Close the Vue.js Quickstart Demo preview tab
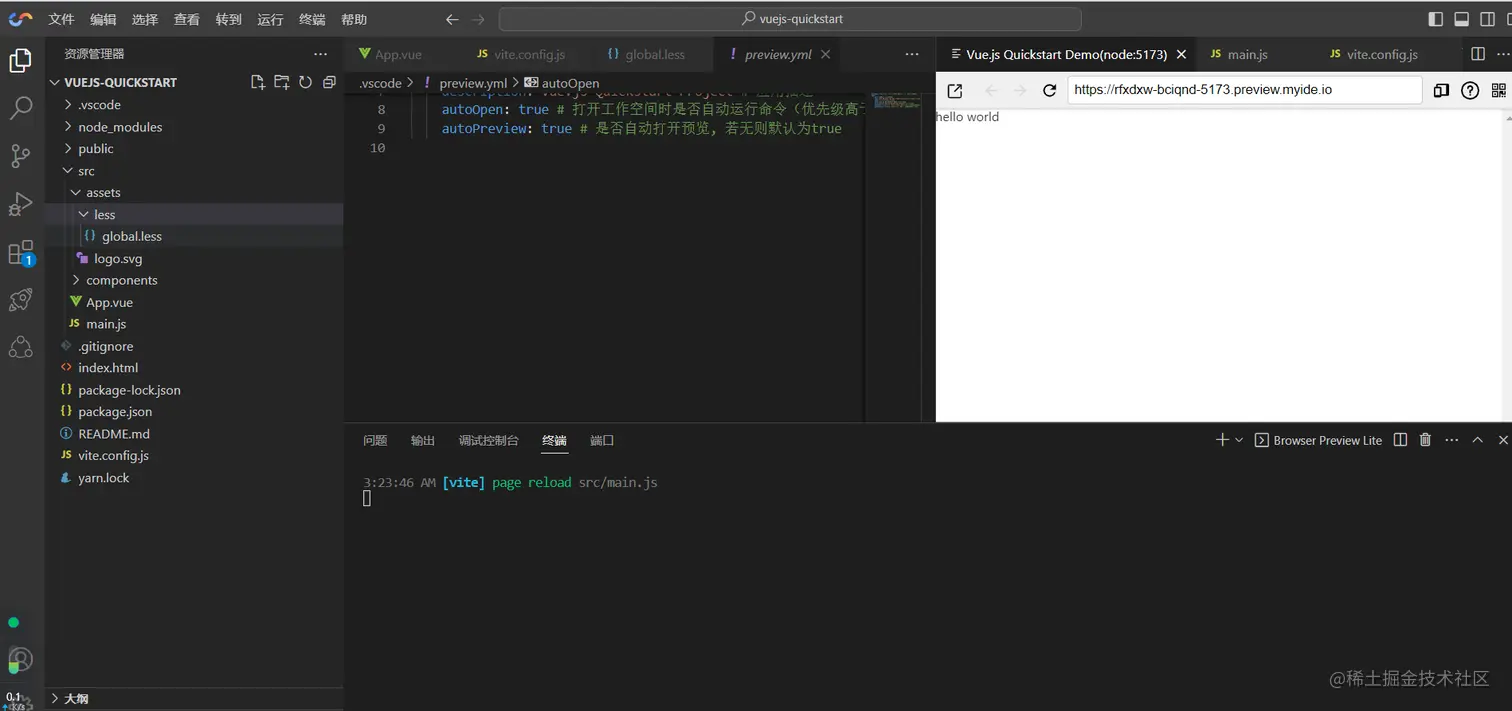The height and width of the screenshot is (711, 1512). [x=1181, y=54]
